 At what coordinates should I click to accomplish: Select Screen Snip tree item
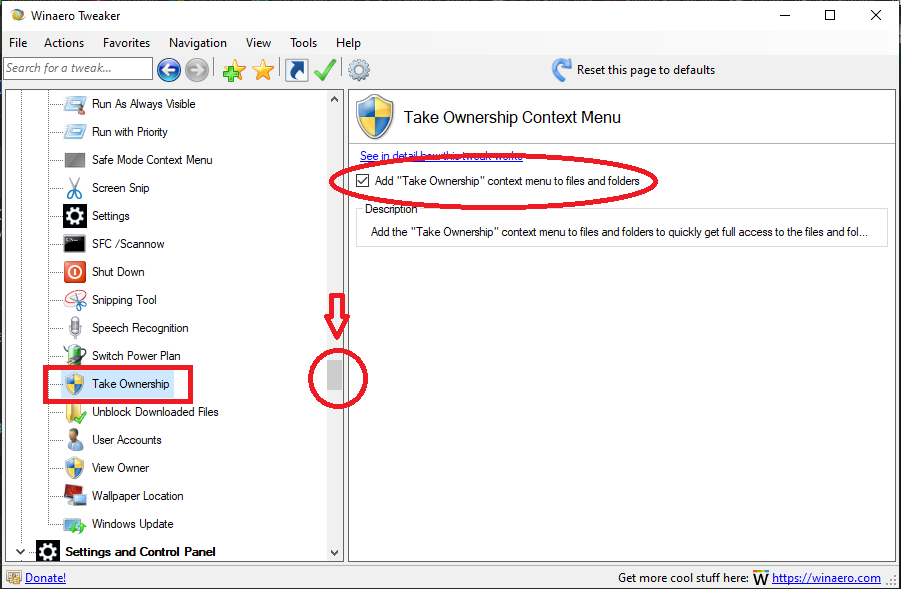pyautogui.click(x=121, y=188)
